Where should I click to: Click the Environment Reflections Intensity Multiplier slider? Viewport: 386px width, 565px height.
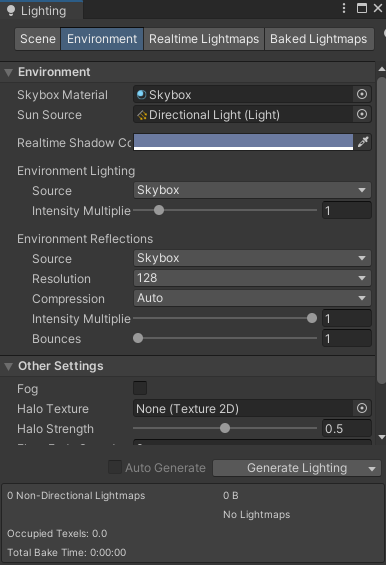[225, 318]
